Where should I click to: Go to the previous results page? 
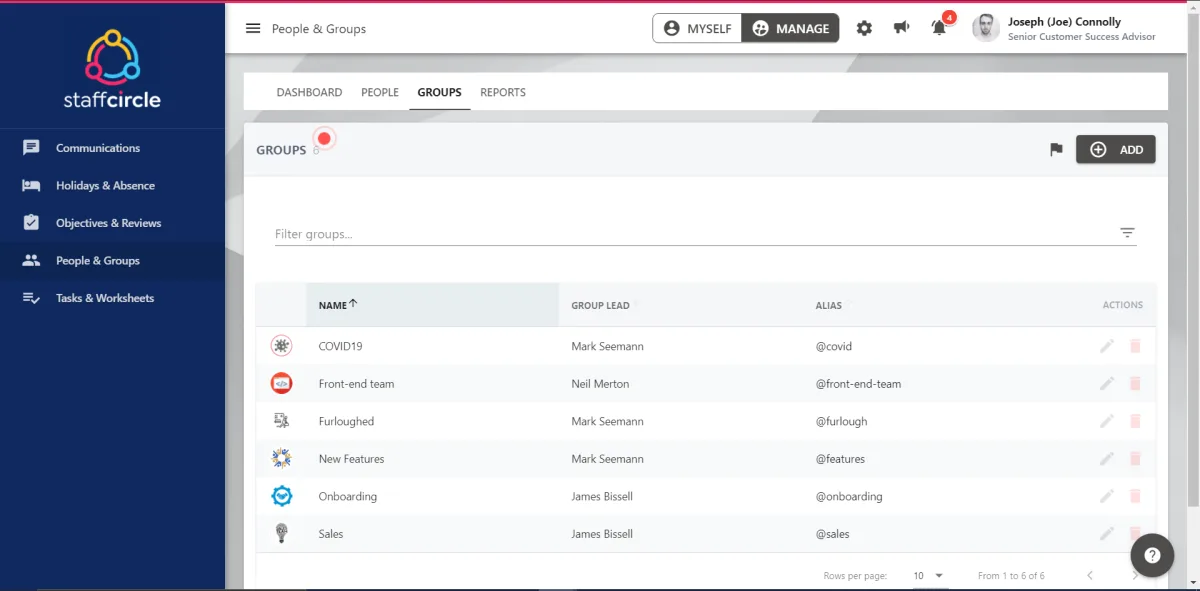tap(1089, 576)
